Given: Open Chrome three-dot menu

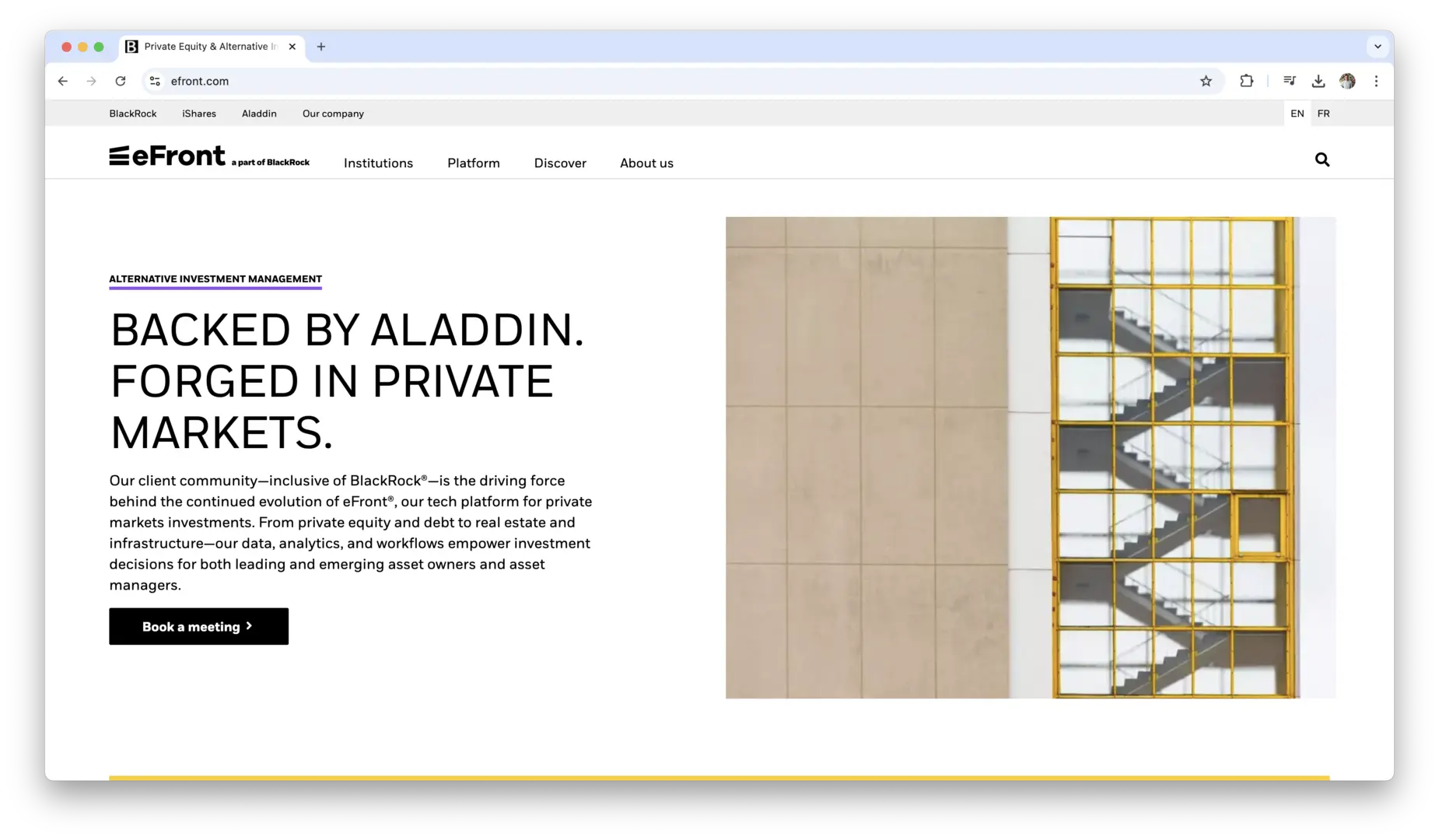Looking at the screenshot, I should coord(1376,81).
